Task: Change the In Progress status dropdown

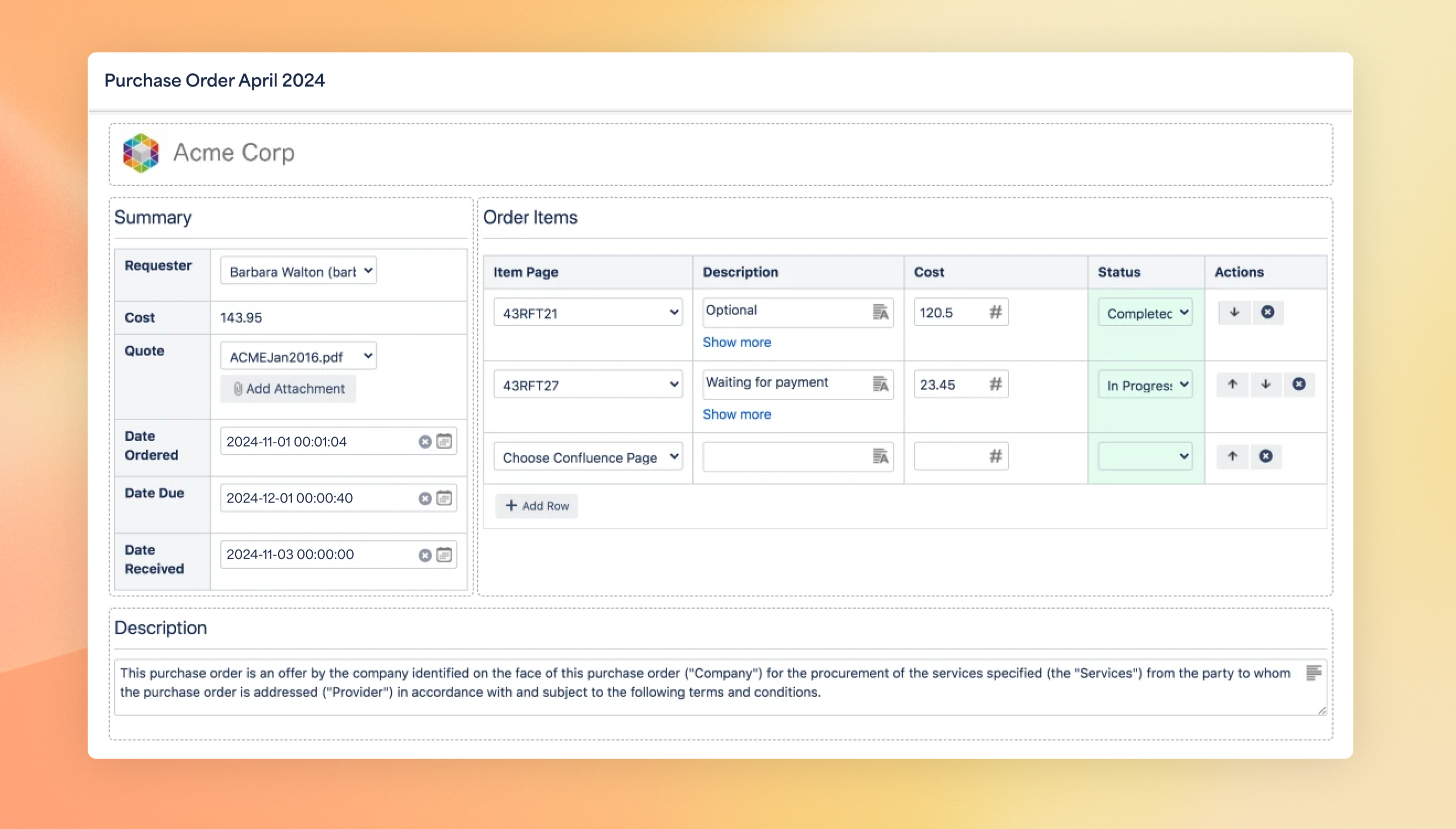Action: click(1145, 385)
